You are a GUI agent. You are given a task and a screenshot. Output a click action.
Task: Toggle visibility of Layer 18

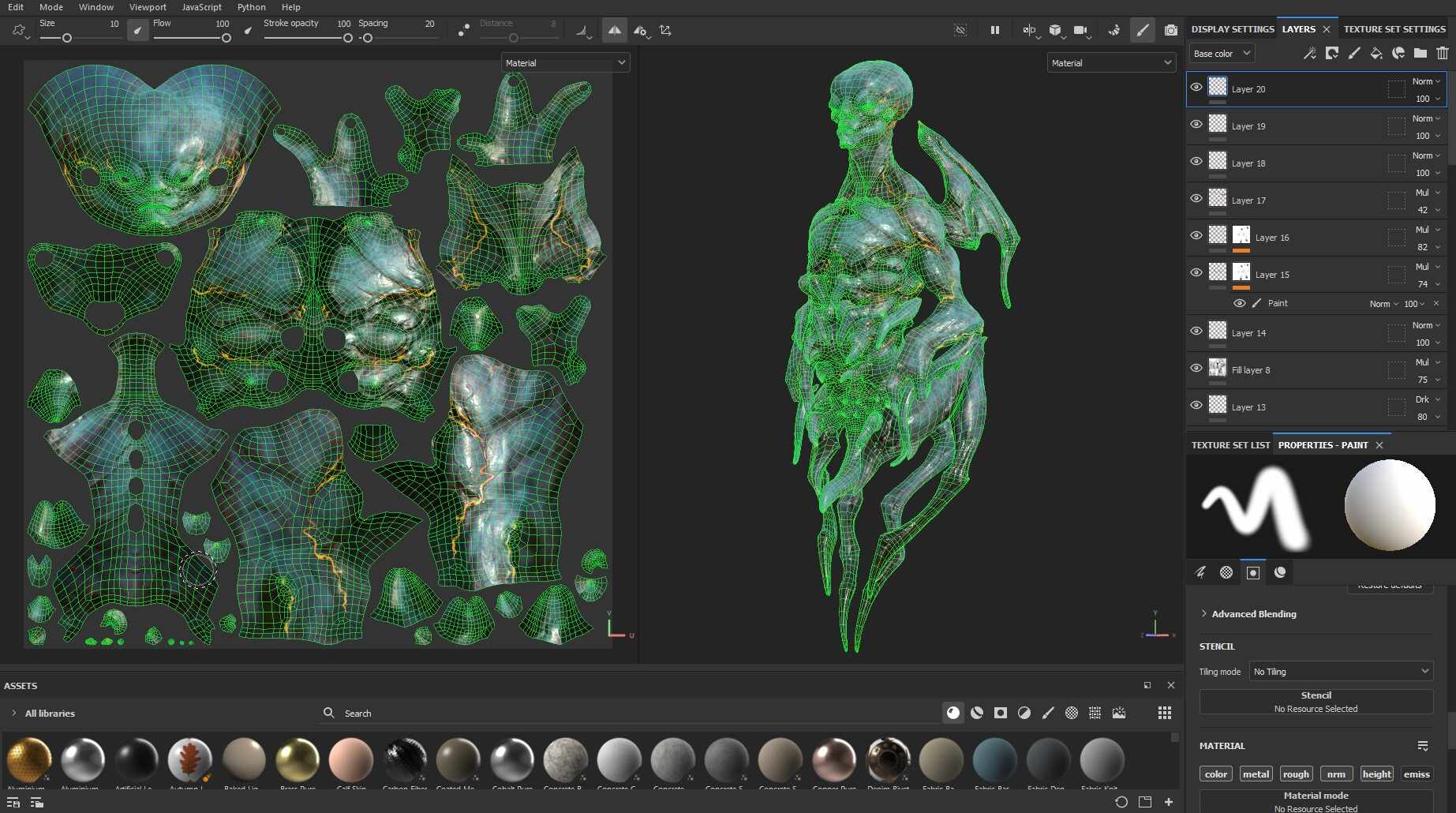(1196, 162)
